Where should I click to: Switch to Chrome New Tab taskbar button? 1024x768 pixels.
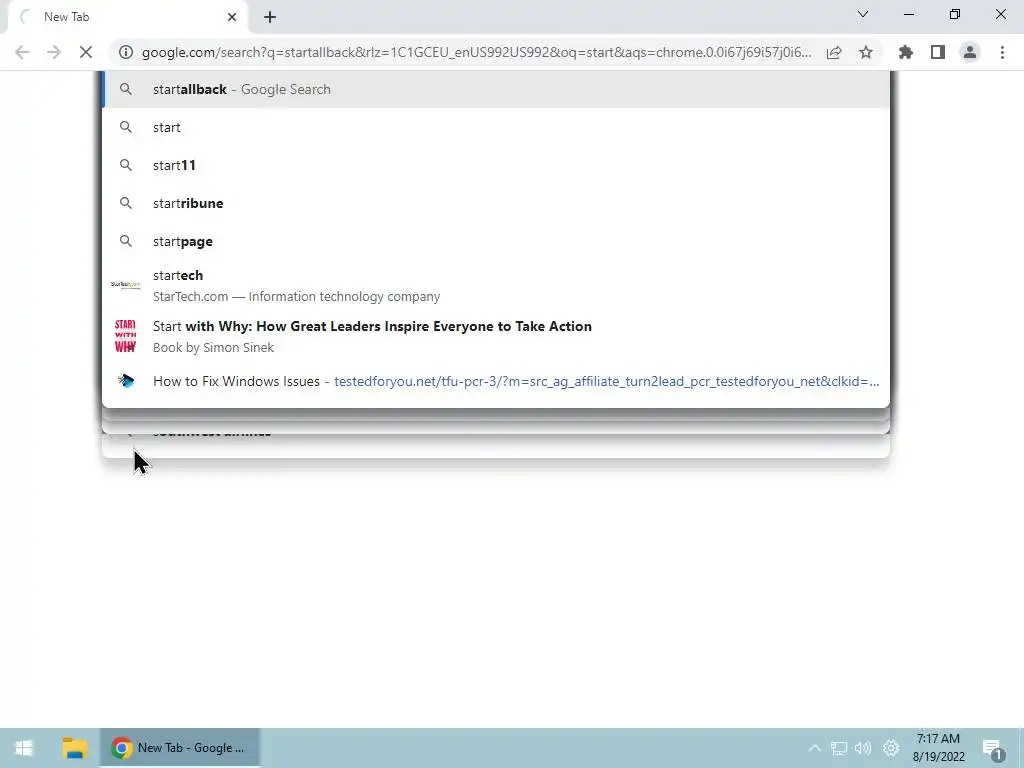pyautogui.click(x=180, y=748)
